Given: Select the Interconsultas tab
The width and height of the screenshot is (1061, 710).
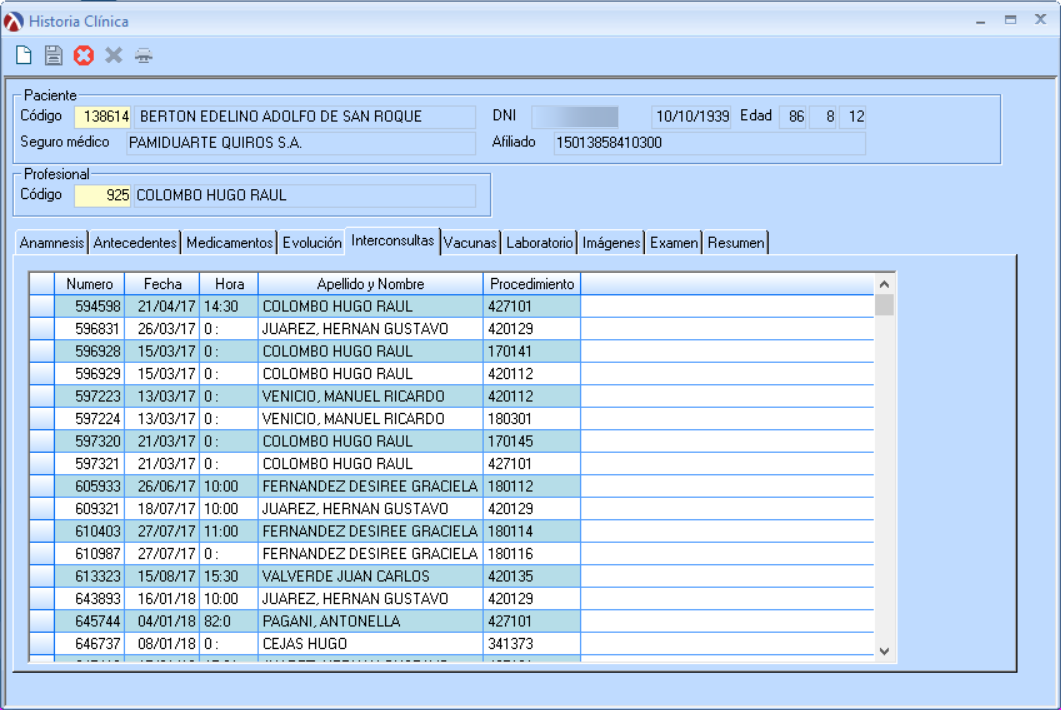Looking at the screenshot, I should (x=392, y=242).
